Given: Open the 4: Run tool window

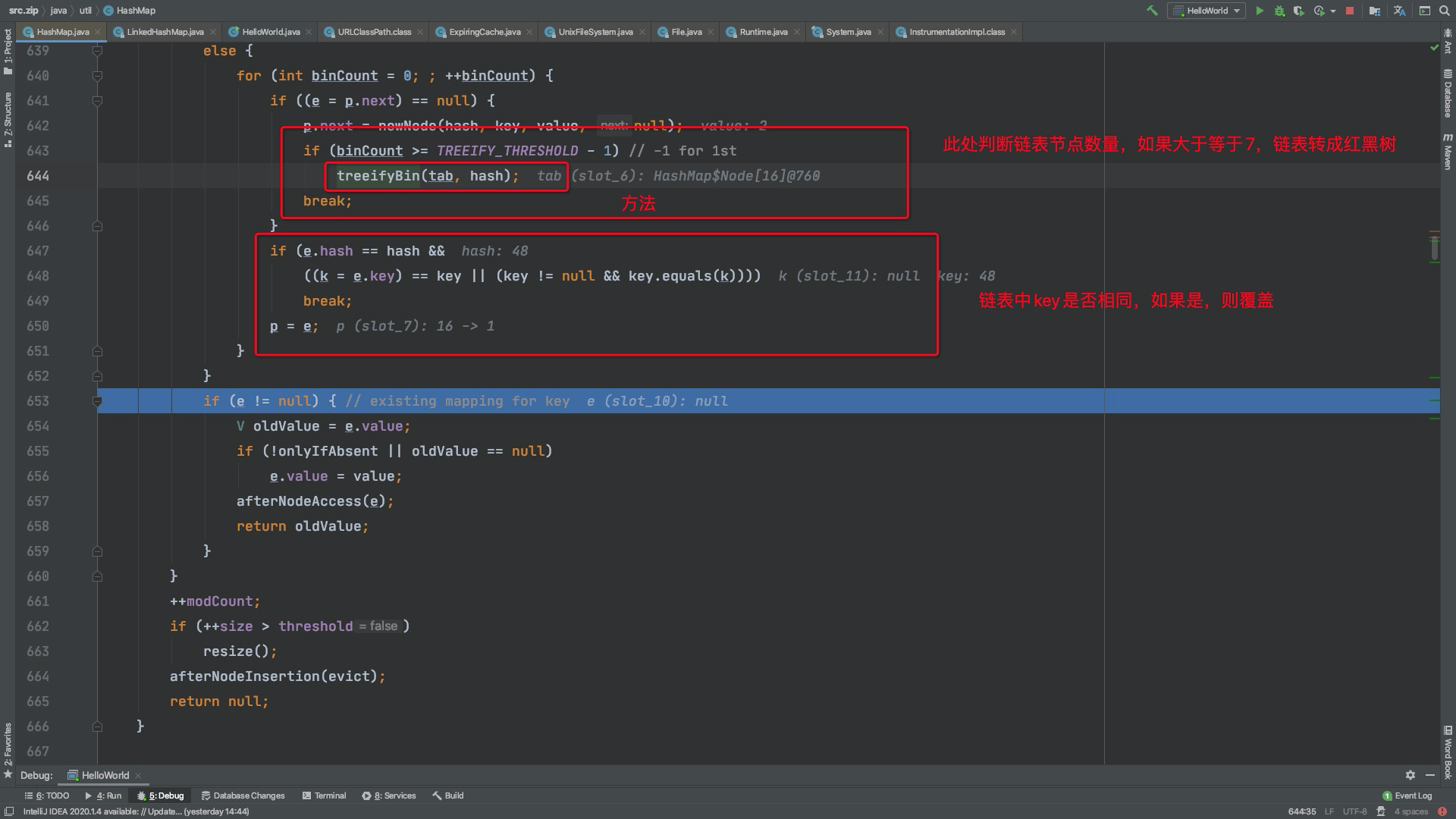Looking at the screenshot, I should [103, 795].
